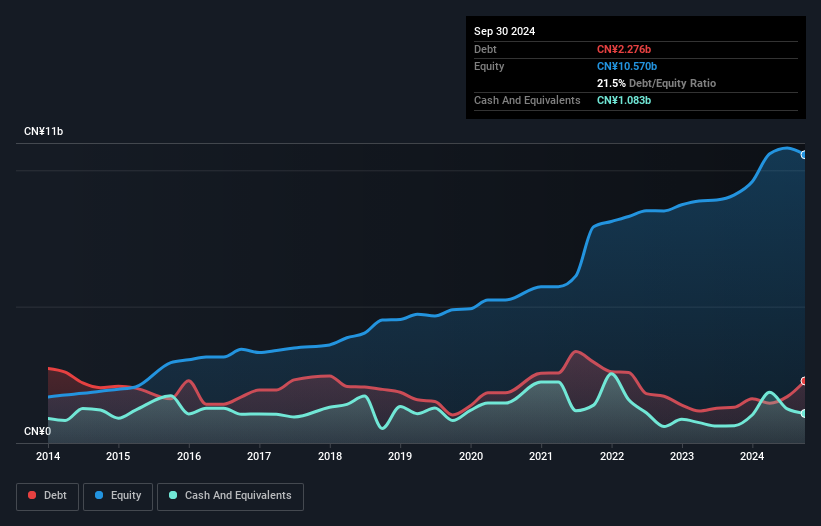
Task: Click the Sep 30 2024 tooltip date
Action: 504,31
